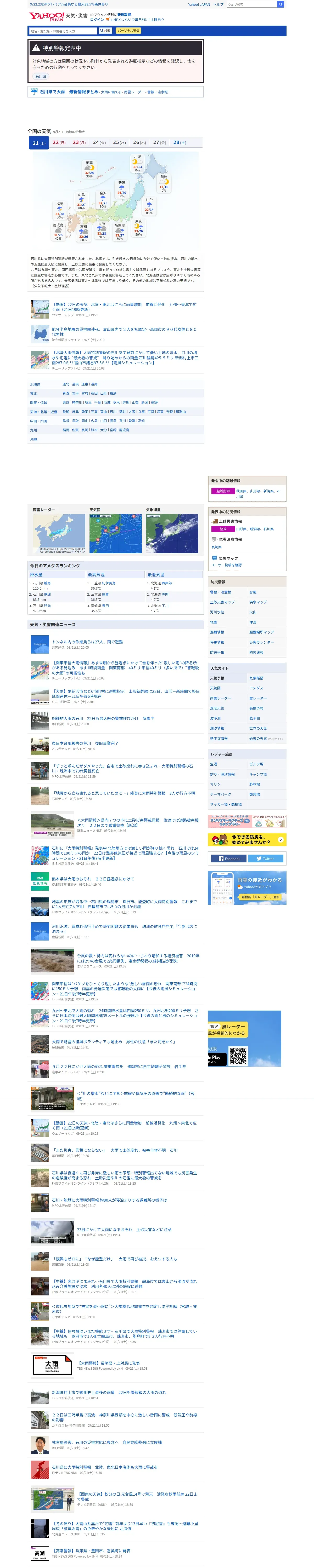Click the 今できる防災を yellow banner arrow
314x1568 pixels.
(281, 839)
